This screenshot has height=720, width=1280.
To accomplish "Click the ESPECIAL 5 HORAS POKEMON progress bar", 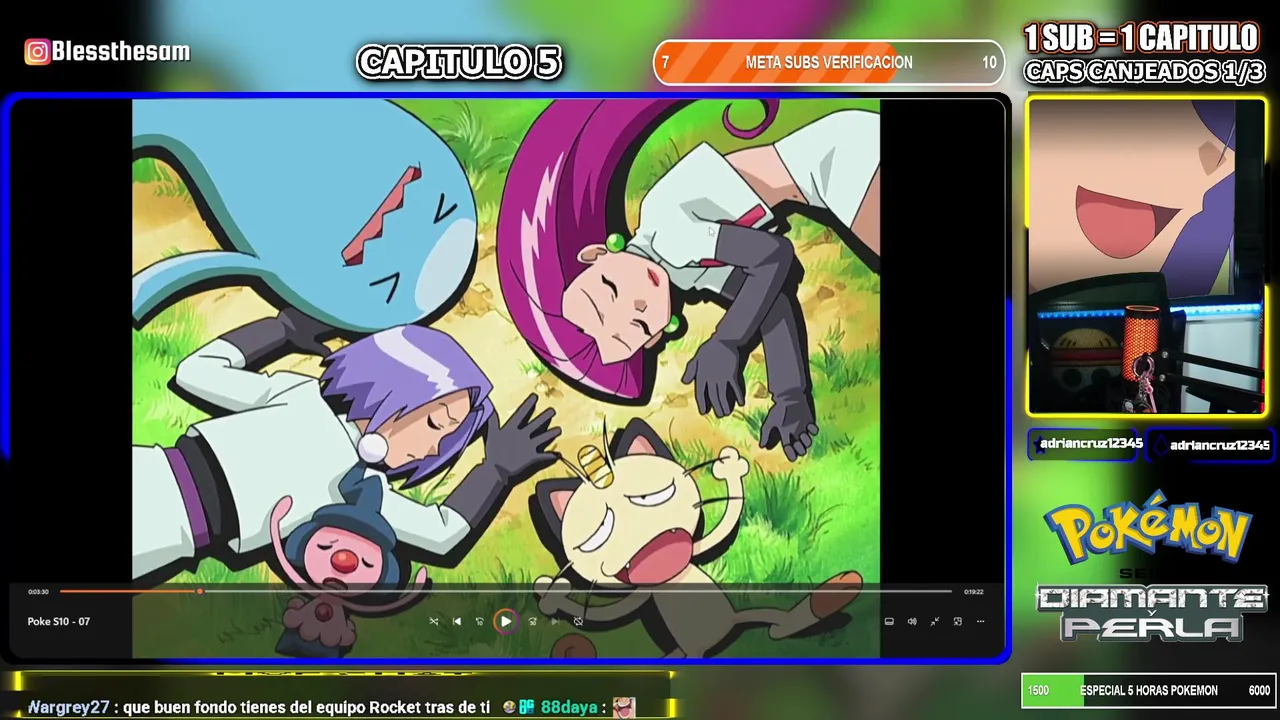I will pyautogui.click(x=1149, y=690).
